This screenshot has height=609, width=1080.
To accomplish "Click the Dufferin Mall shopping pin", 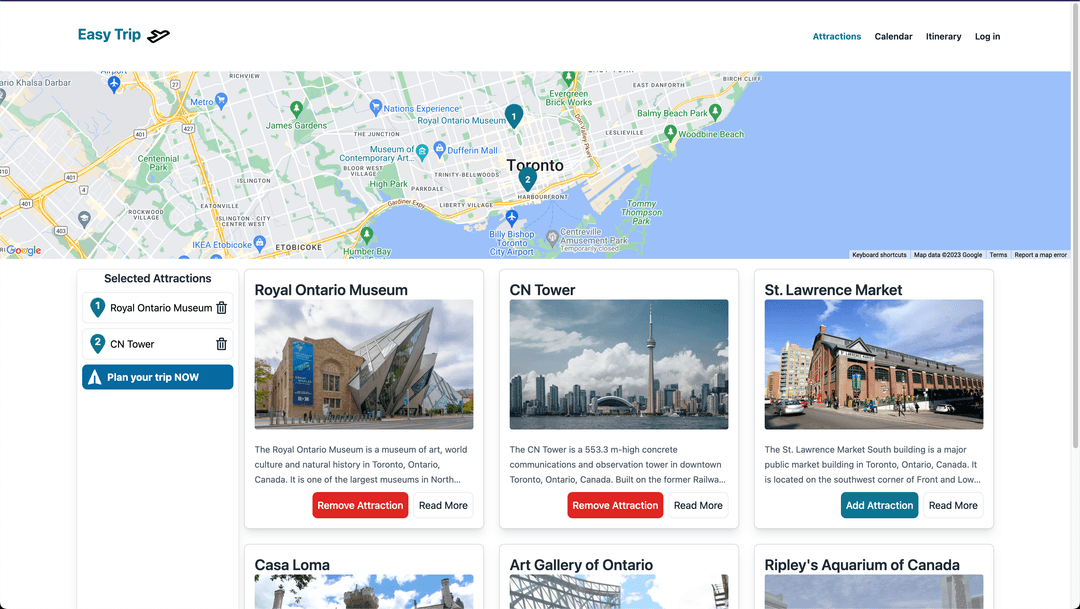I will click(438, 151).
